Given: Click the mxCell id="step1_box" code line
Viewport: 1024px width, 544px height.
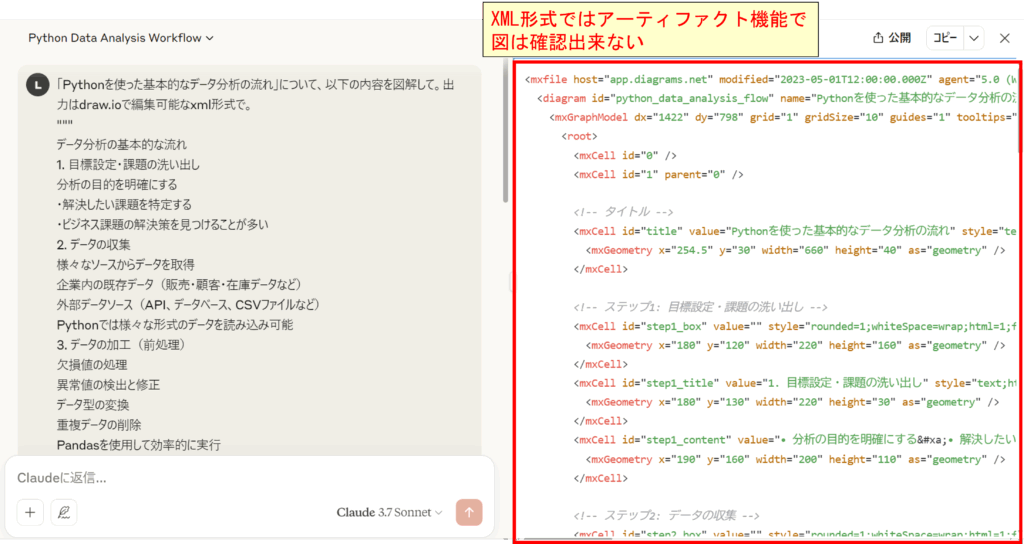Looking at the screenshot, I should [x=795, y=325].
